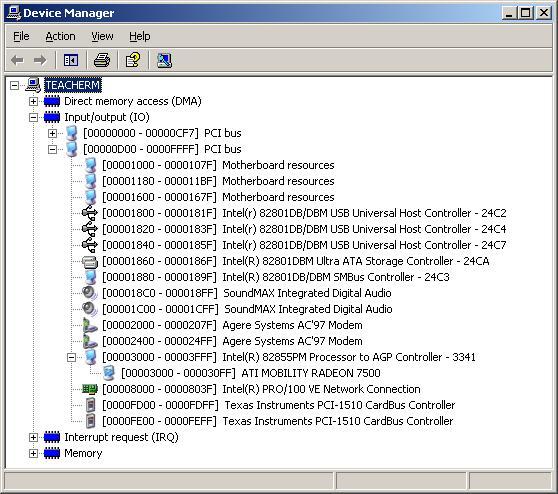Click the Device Manager title bar icon
Image resolution: width=558 pixels, height=494 pixels.
[x=14, y=13]
